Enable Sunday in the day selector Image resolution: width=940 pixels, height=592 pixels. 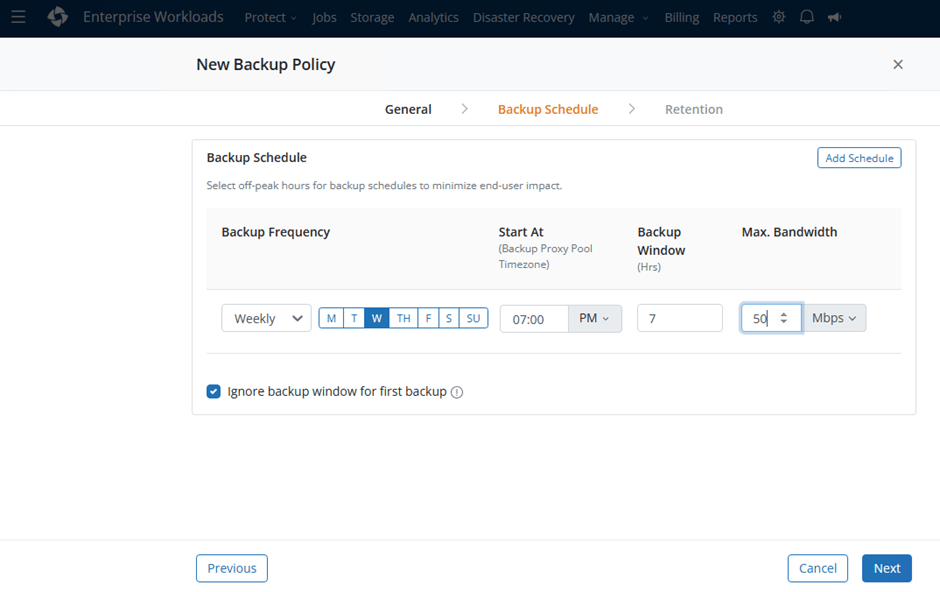pyautogui.click(x=473, y=318)
